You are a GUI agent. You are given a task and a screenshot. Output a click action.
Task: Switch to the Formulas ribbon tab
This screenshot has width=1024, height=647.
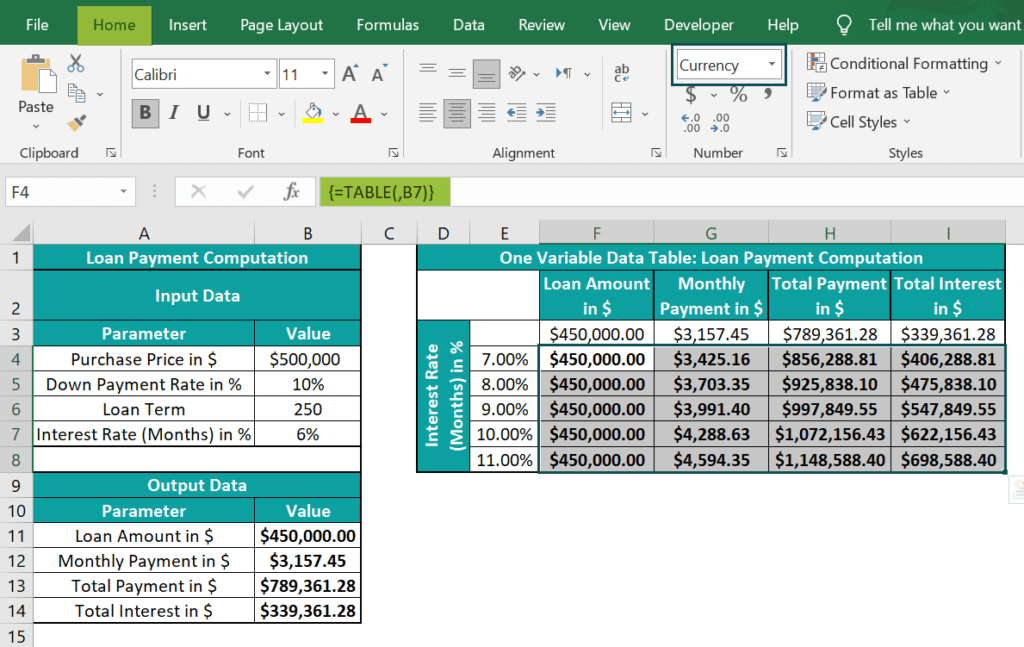coord(387,24)
